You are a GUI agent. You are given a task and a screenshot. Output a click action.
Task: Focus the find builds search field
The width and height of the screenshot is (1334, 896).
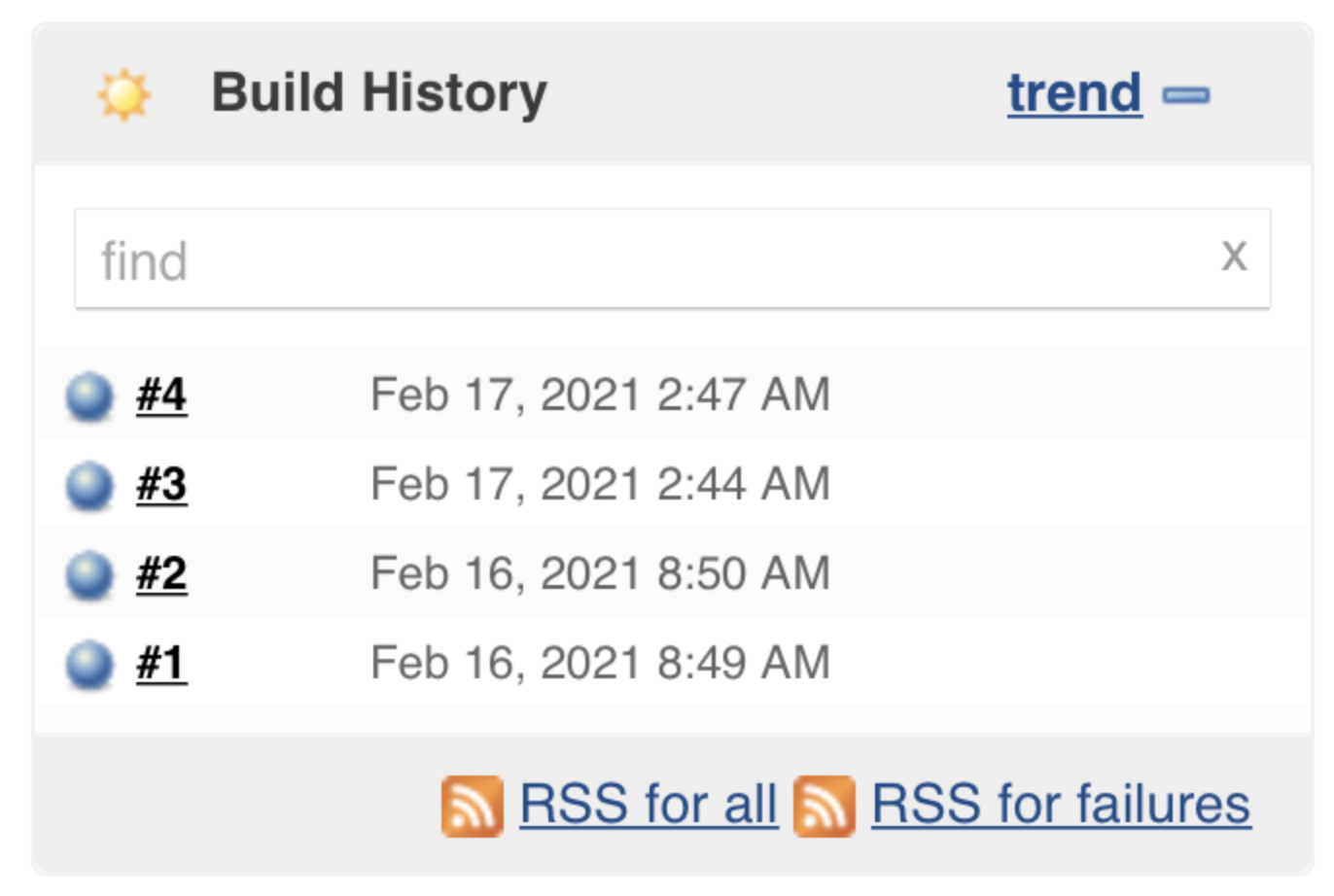(x=642, y=259)
